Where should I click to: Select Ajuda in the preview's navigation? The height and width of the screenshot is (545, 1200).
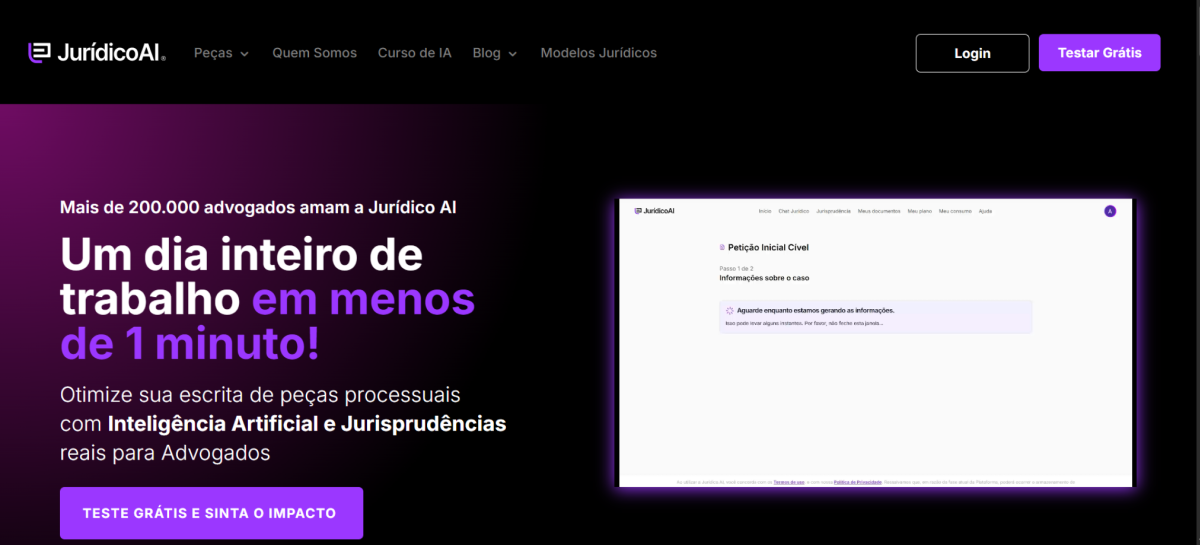click(985, 211)
